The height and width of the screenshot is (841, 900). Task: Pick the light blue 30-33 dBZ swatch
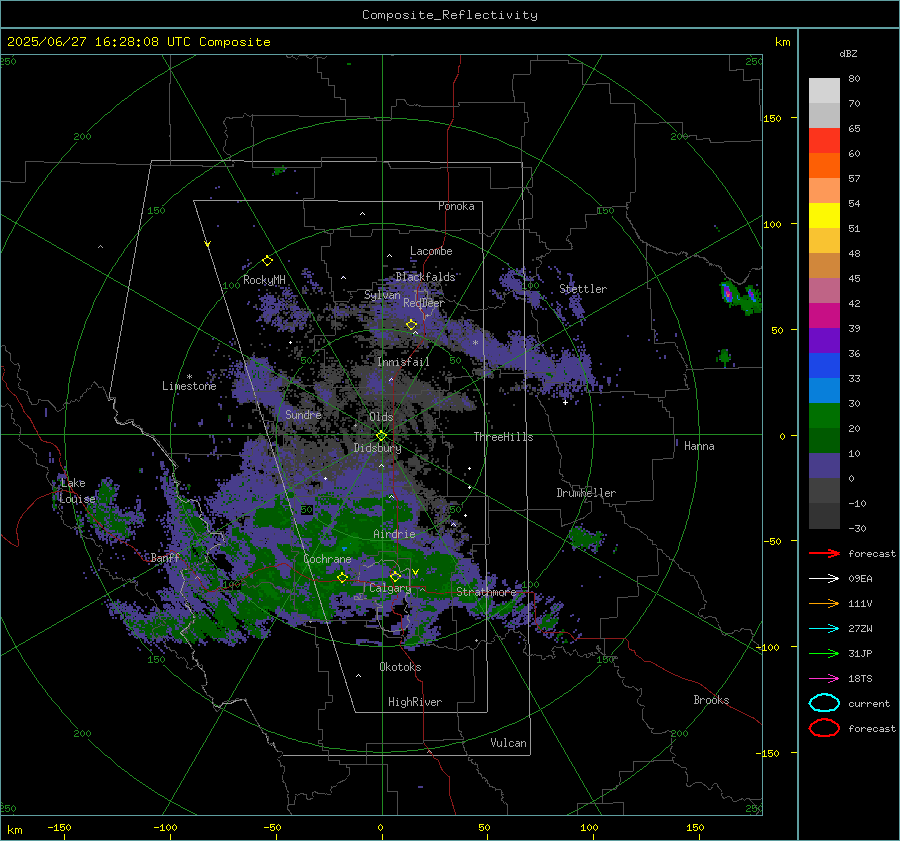tap(824, 391)
